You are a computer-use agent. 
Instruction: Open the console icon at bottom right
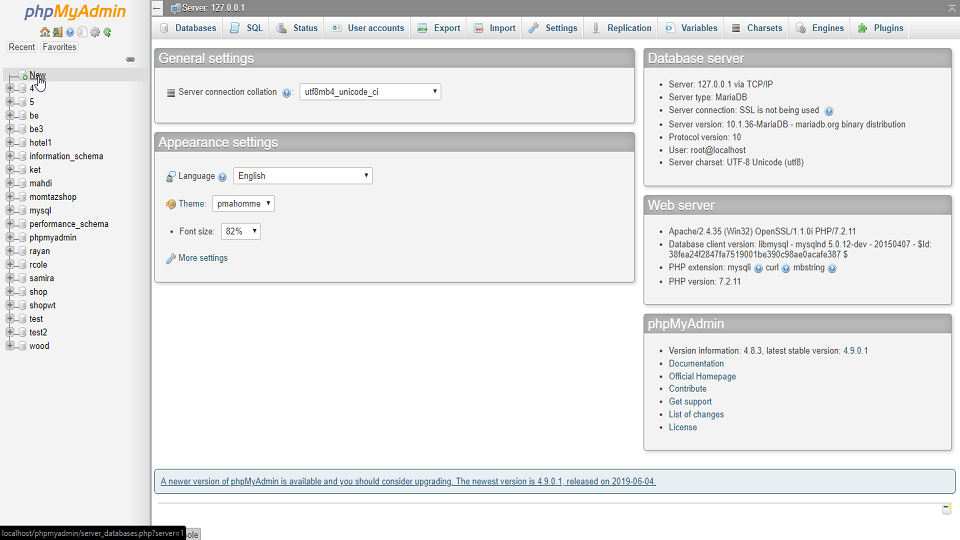[947, 509]
